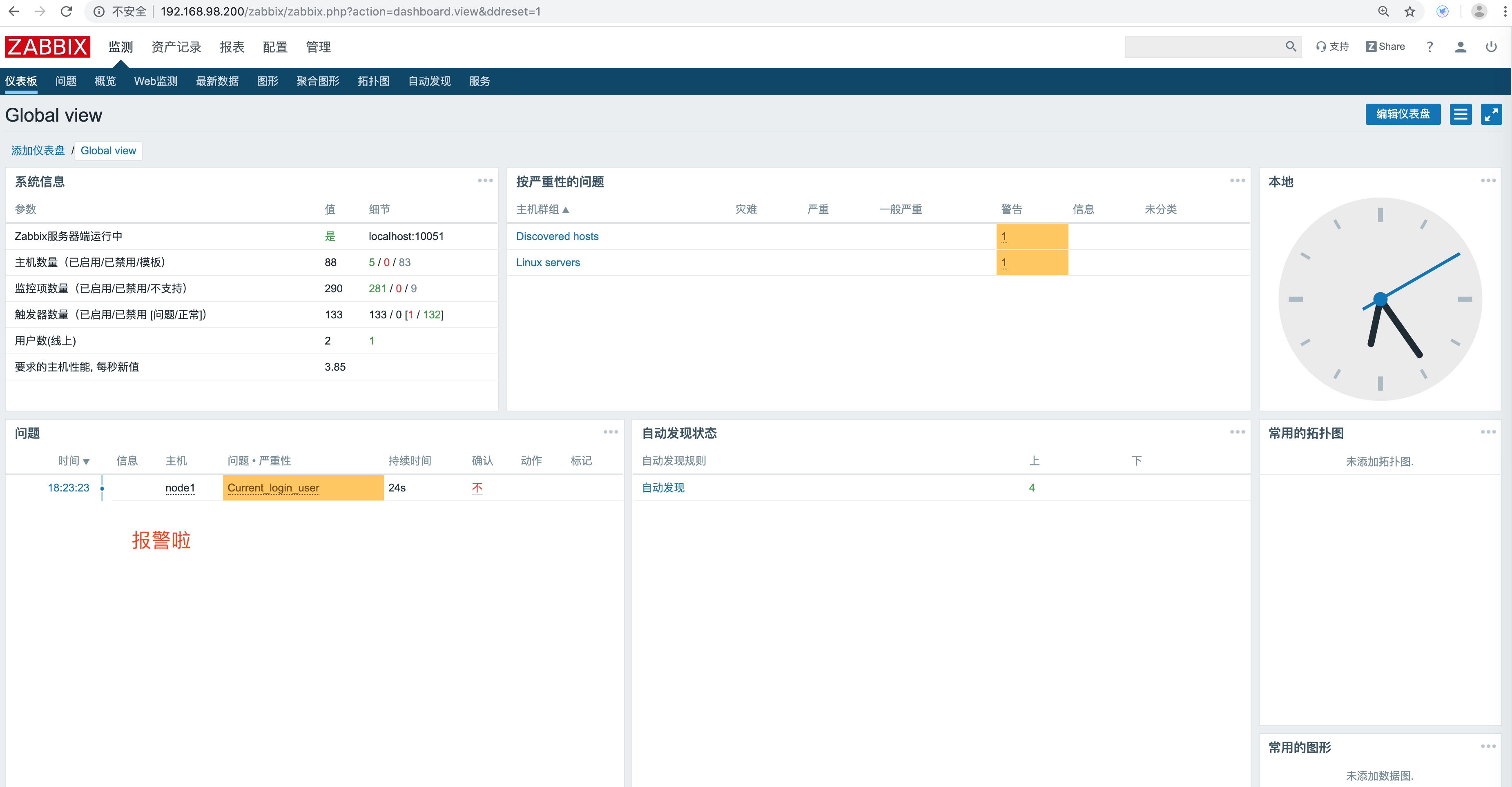Open the dashboard list menu icon
Image resolution: width=1512 pixels, height=787 pixels.
(1461, 114)
